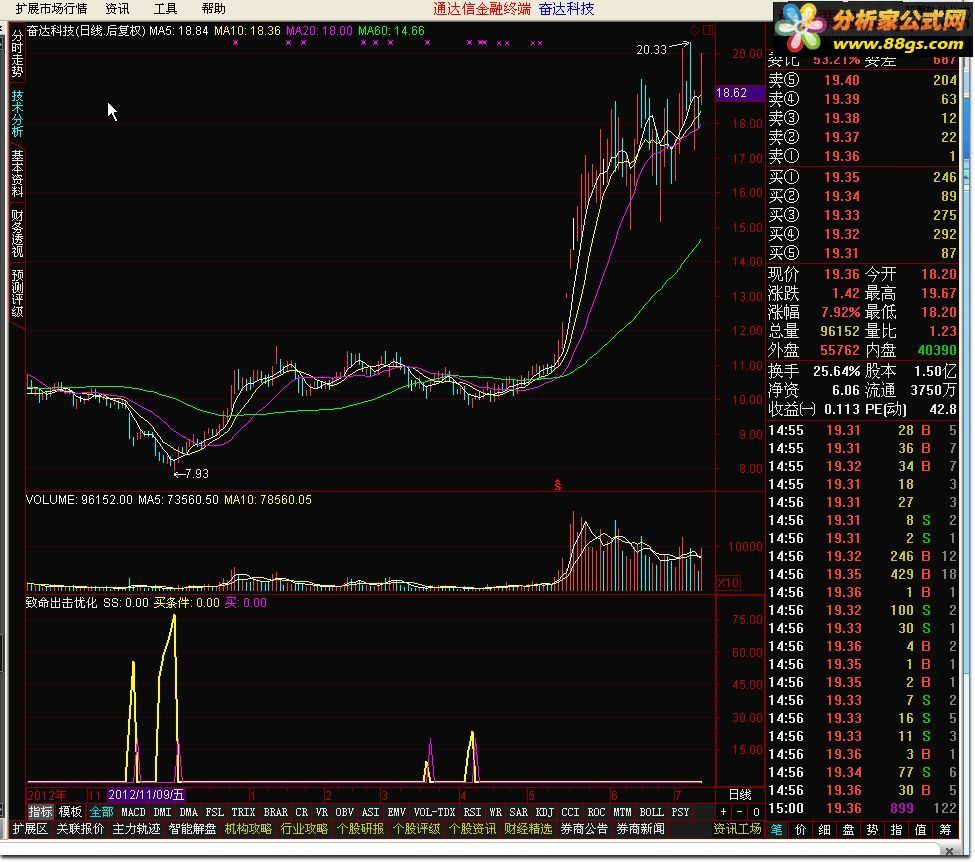This screenshot has height=862, width=975.
Task: Select the 指标 indicator tab
Action: 40,812
